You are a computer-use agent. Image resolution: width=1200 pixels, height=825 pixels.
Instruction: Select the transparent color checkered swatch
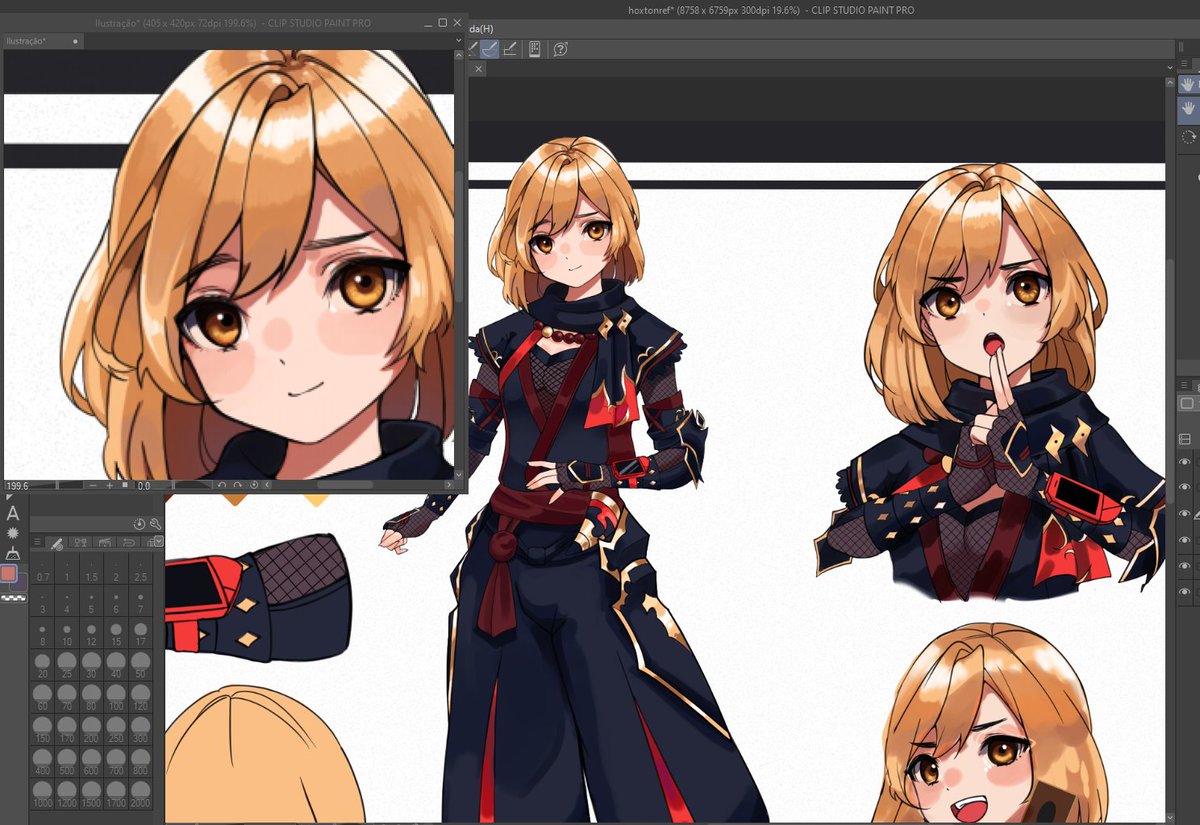(x=13, y=597)
